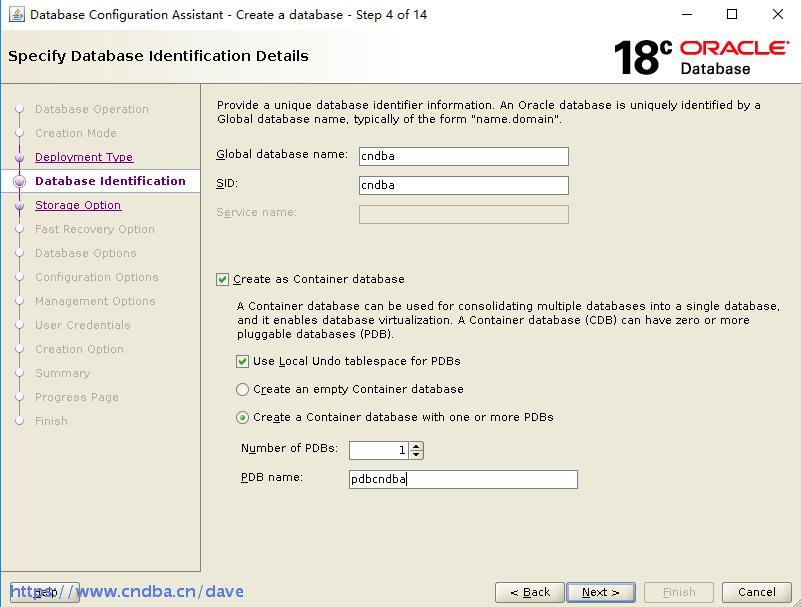The width and height of the screenshot is (801, 607).
Task: Click the Specify Database Identification Details heading
Action: [x=158, y=56]
